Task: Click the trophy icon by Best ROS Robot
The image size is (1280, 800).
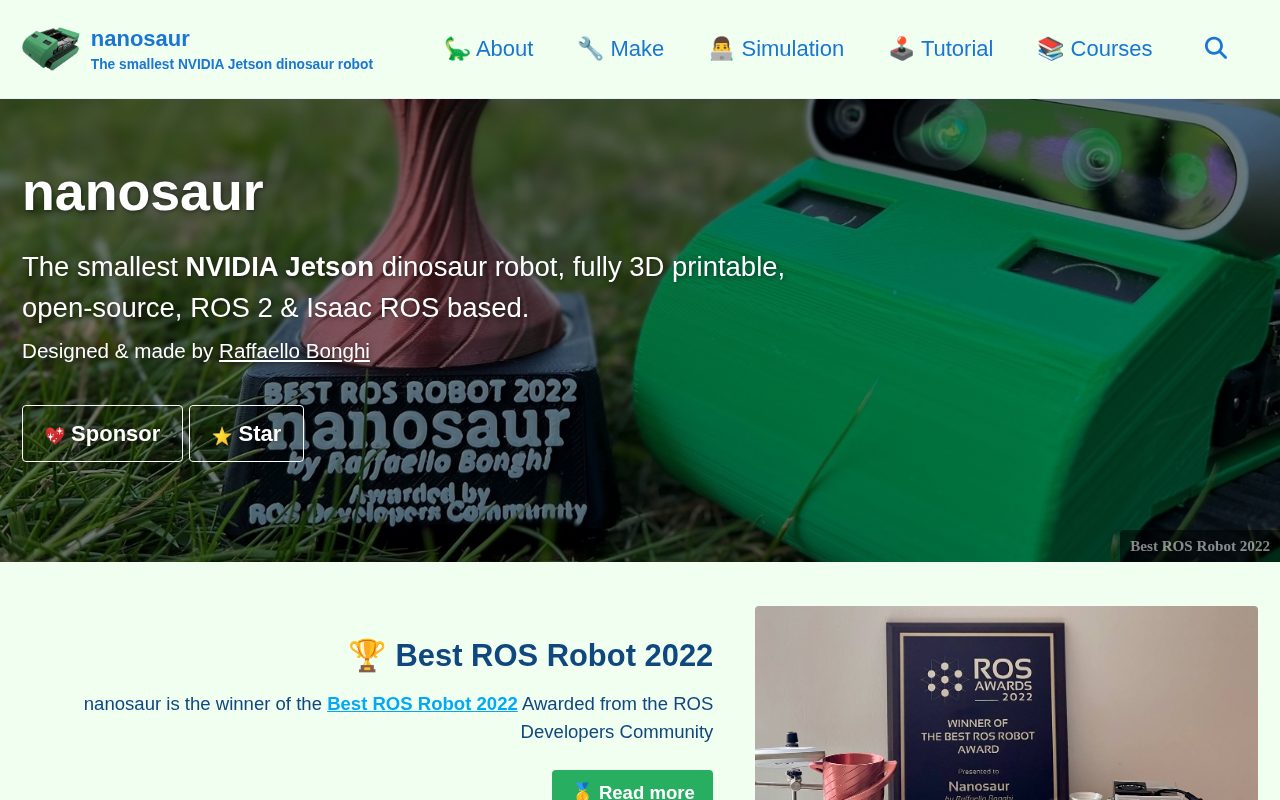Action: click(x=367, y=656)
